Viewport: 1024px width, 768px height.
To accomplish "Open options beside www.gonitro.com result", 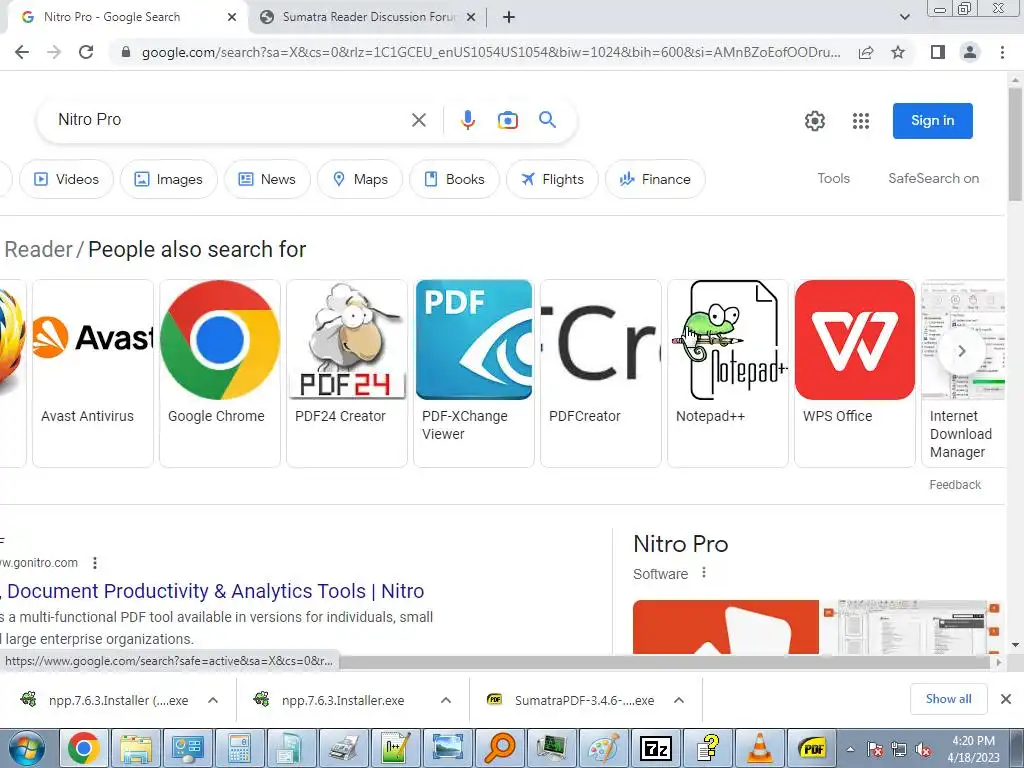I will click(95, 563).
